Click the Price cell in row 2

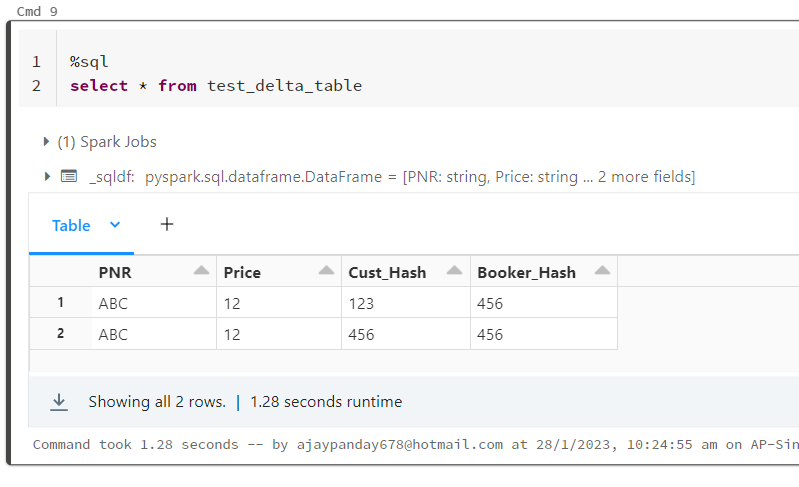click(x=232, y=335)
